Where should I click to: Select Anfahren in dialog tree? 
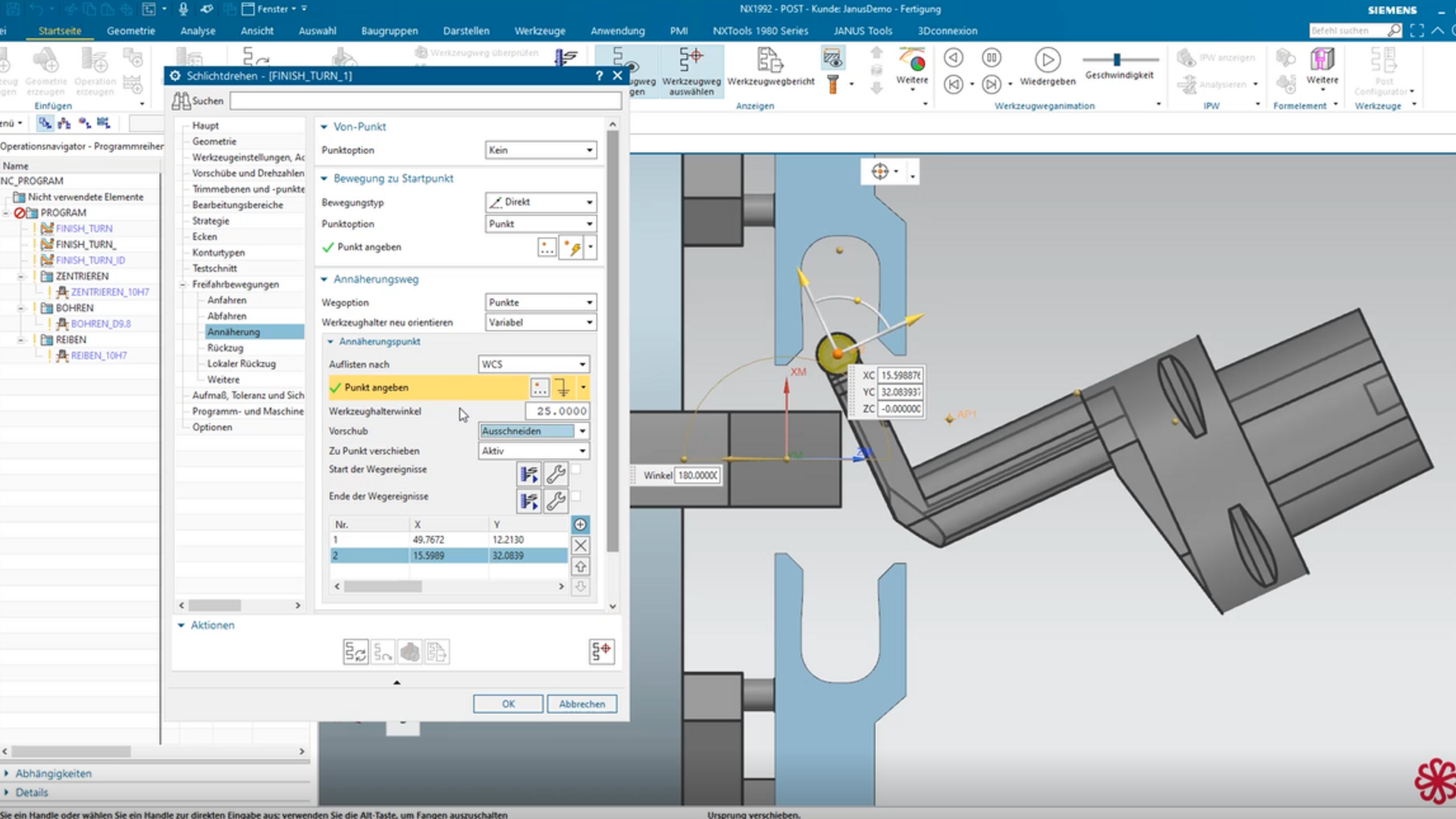point(227,300)
